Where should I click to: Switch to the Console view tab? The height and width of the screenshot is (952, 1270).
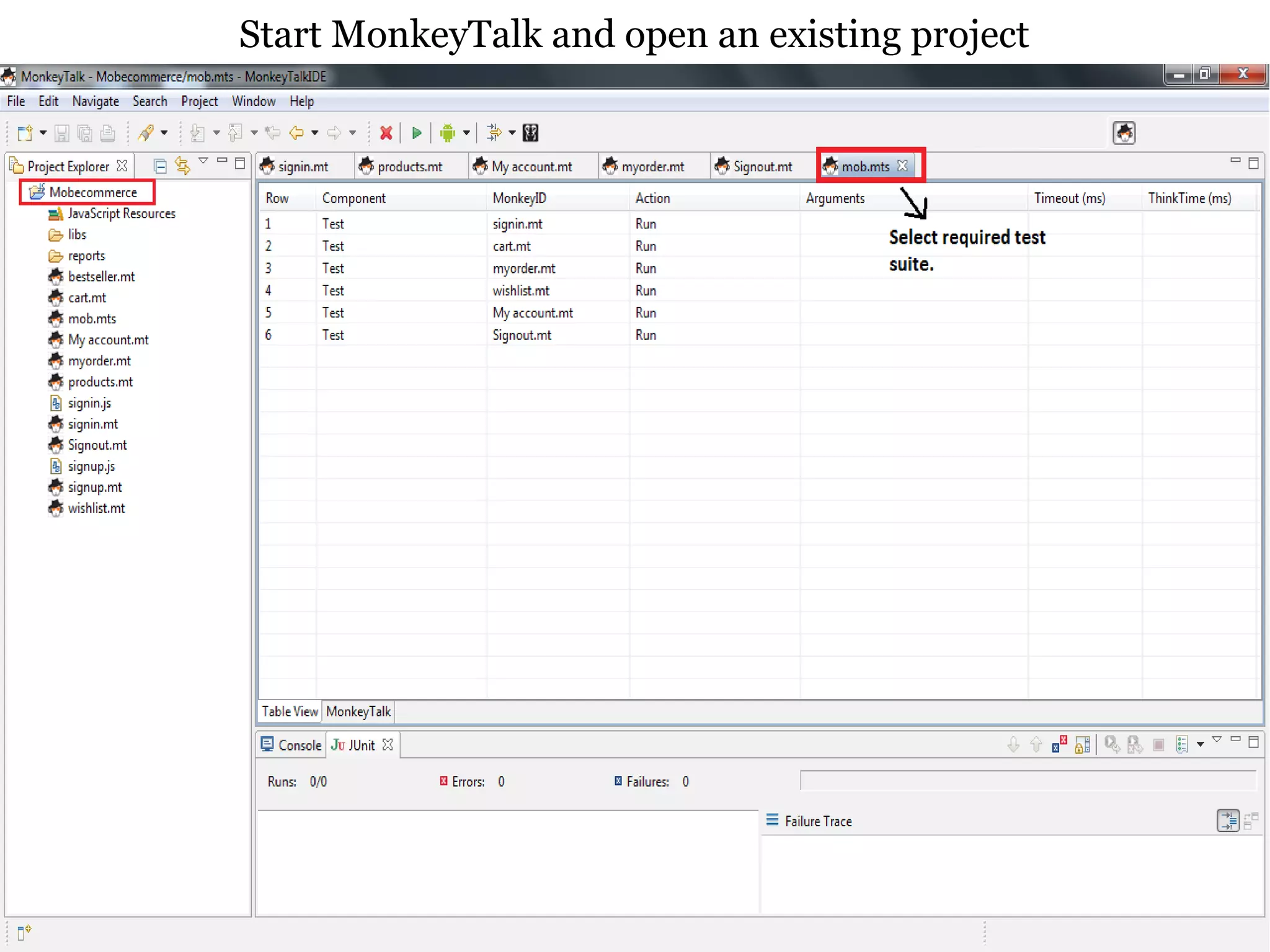(x=291, y=745)
